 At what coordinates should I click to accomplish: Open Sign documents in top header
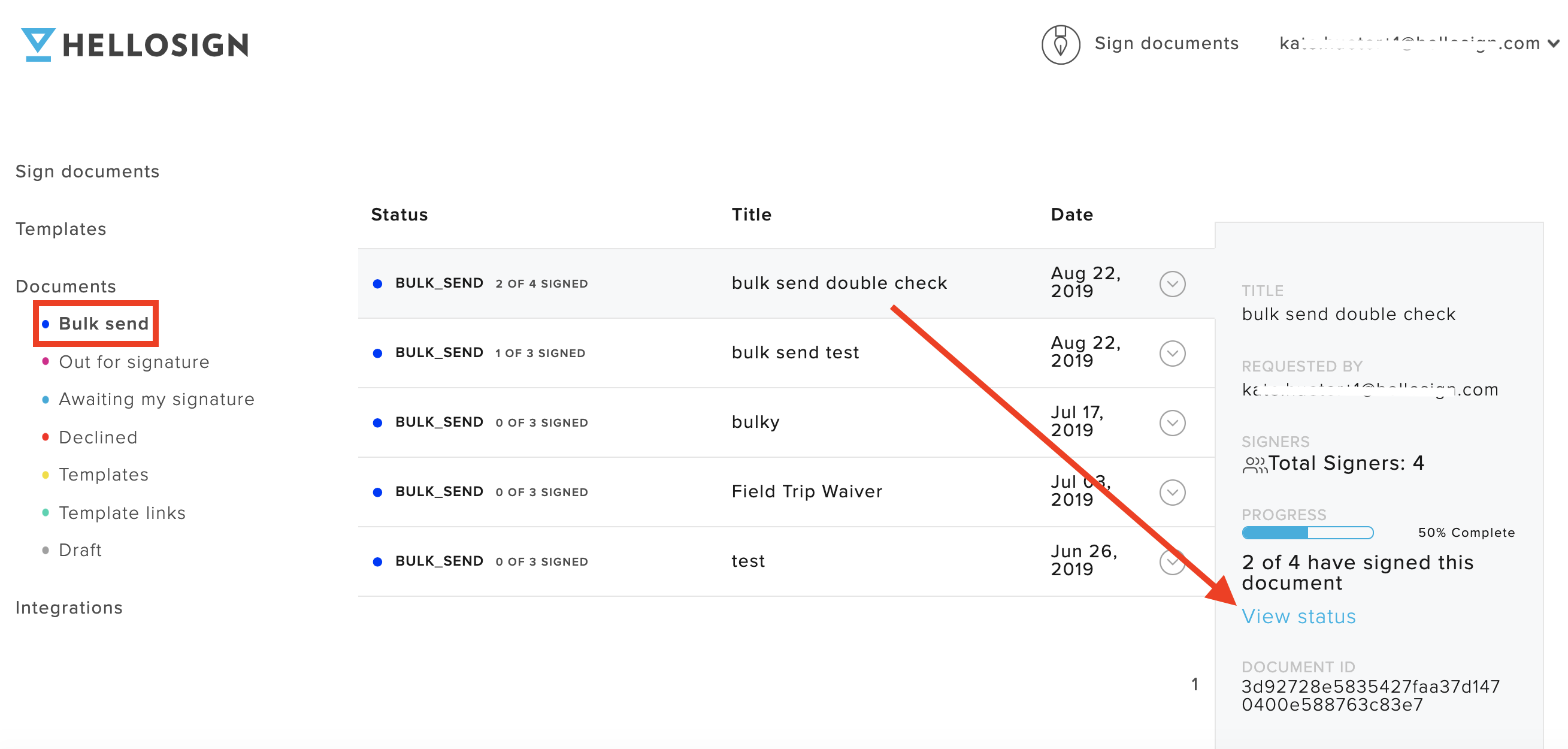coord(1166,43)
